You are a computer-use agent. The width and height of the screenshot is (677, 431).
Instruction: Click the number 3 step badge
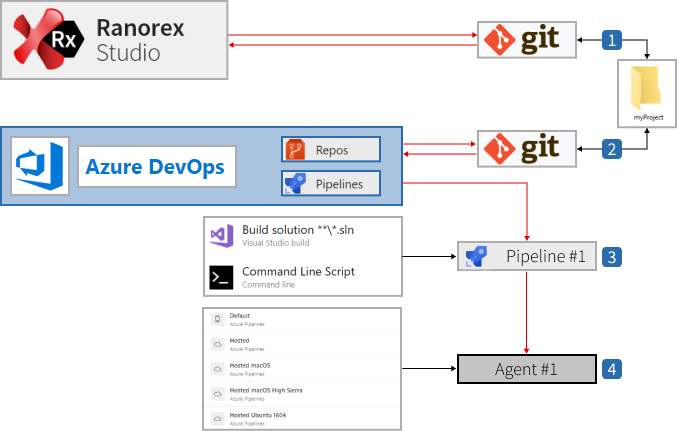click(612, 256)
